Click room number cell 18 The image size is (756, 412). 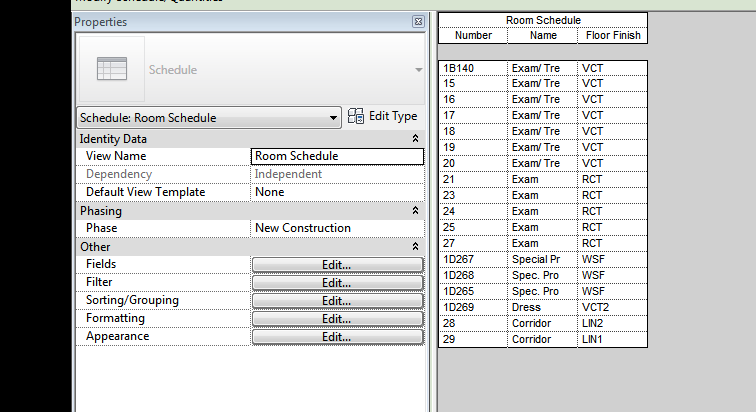tap(473, 131)
